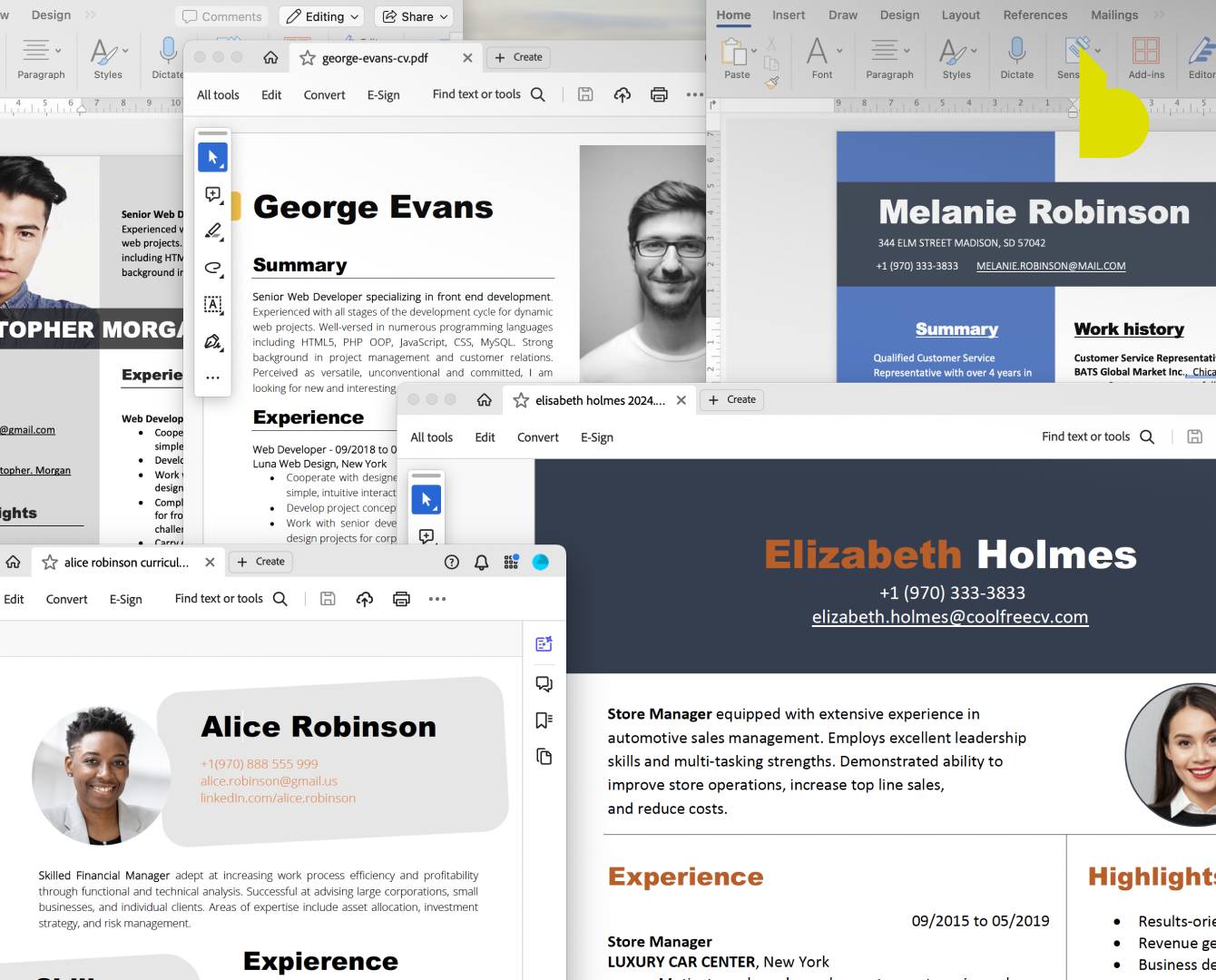The width and height of the screenshot is (1216, 980).
Task: Switch to Insert tab in Melanie Robinson Word
Action: (x=789, y=15)
